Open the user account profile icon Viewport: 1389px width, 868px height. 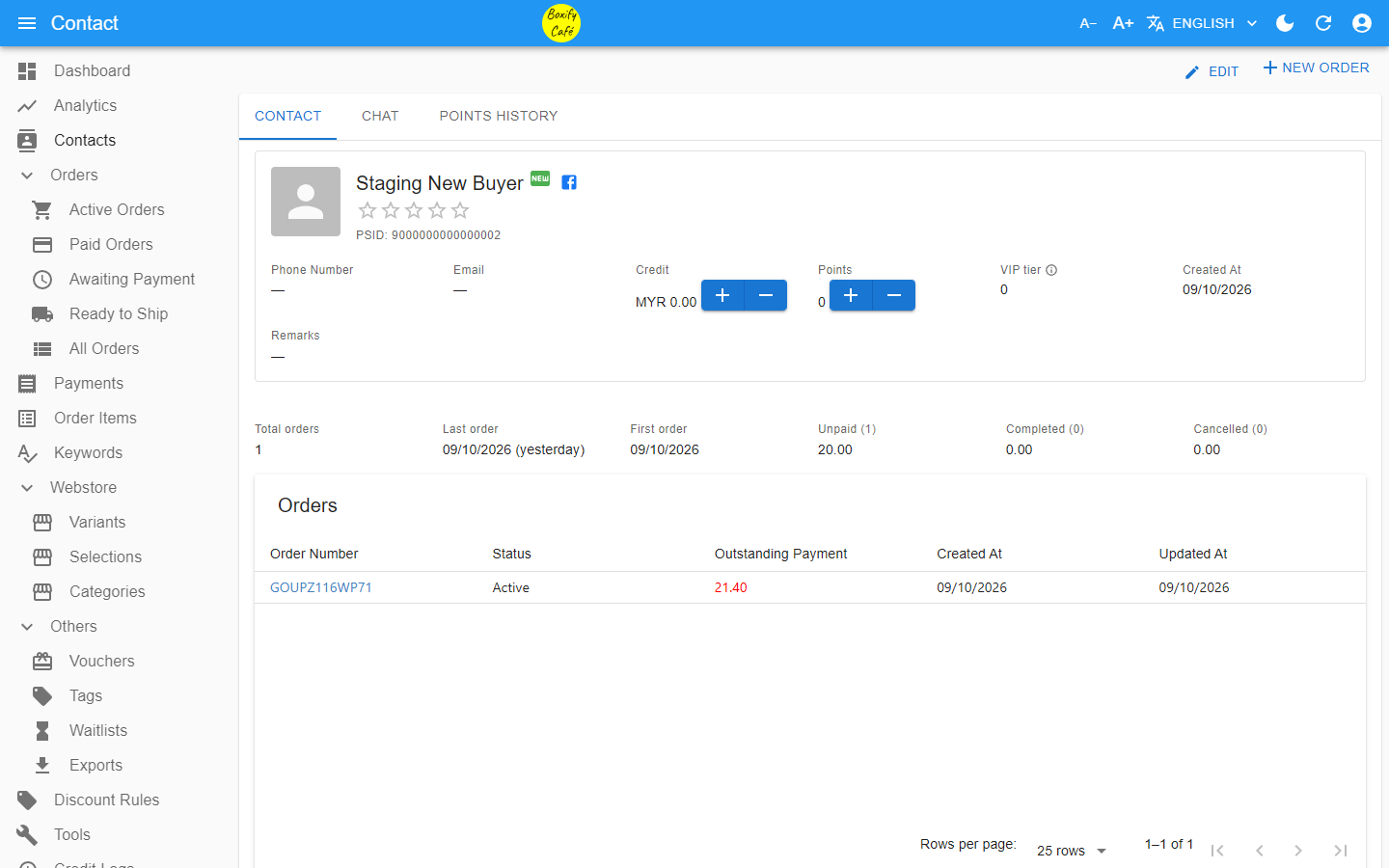pyautogui.click(x=1362, y=23)
